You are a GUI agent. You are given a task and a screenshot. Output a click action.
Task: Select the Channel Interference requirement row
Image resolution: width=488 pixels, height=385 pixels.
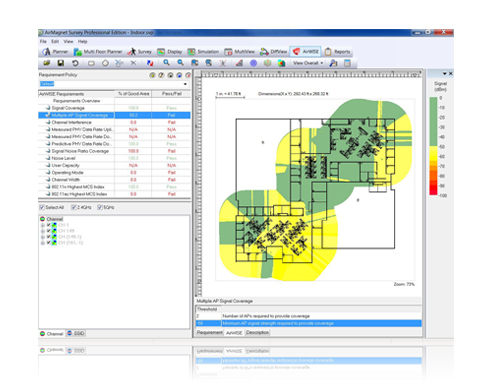[114, 122]
